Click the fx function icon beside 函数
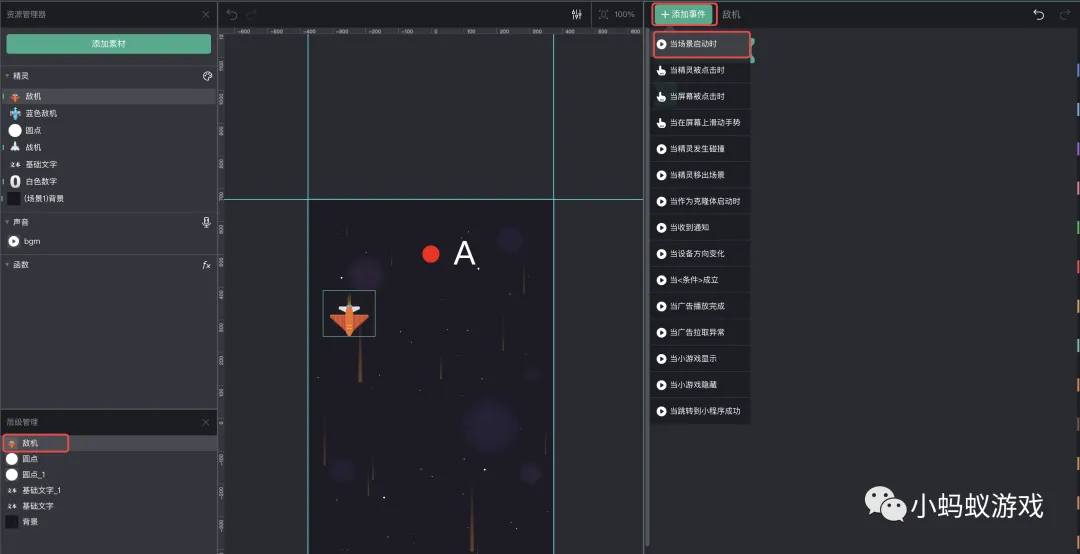The width and height of the screenshot is (1080, 554). (x=206, y=265)
